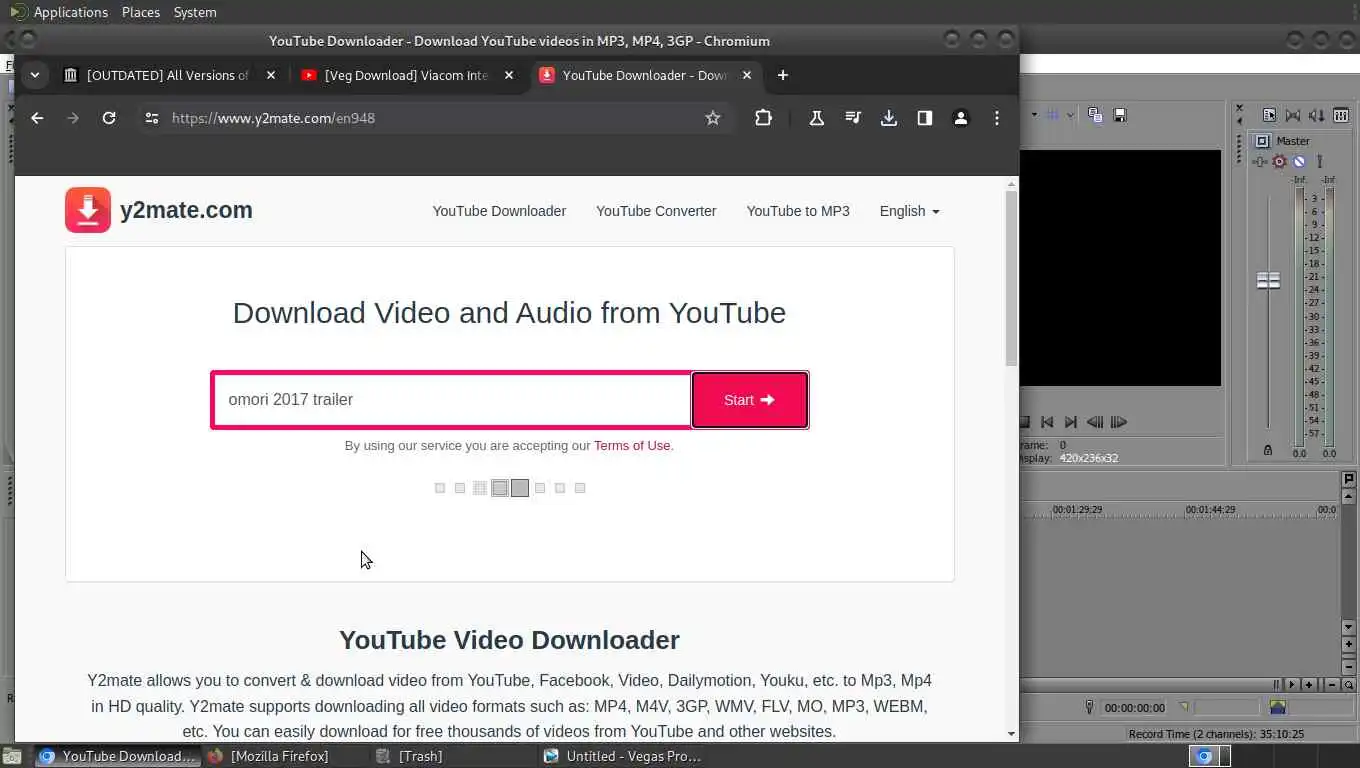Click the Vegas mixer downmix output icon
1360x768 pixels.
(1293, 115)
